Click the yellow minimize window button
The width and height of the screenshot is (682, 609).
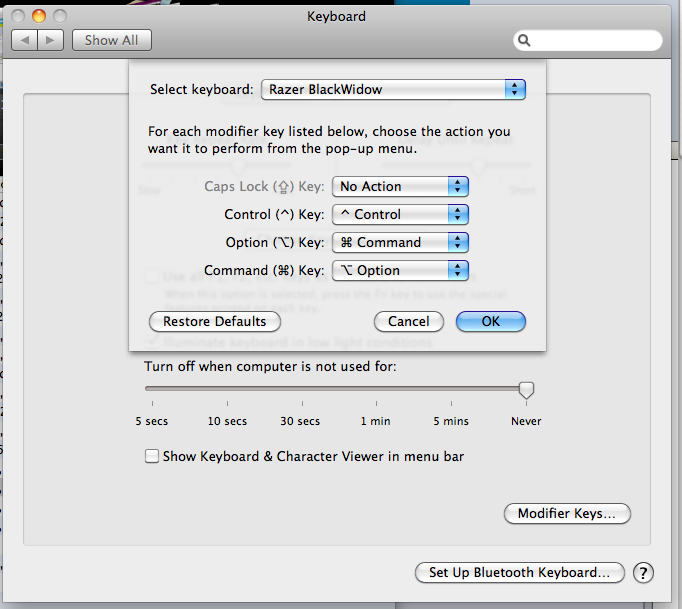[x=39, y=17]
